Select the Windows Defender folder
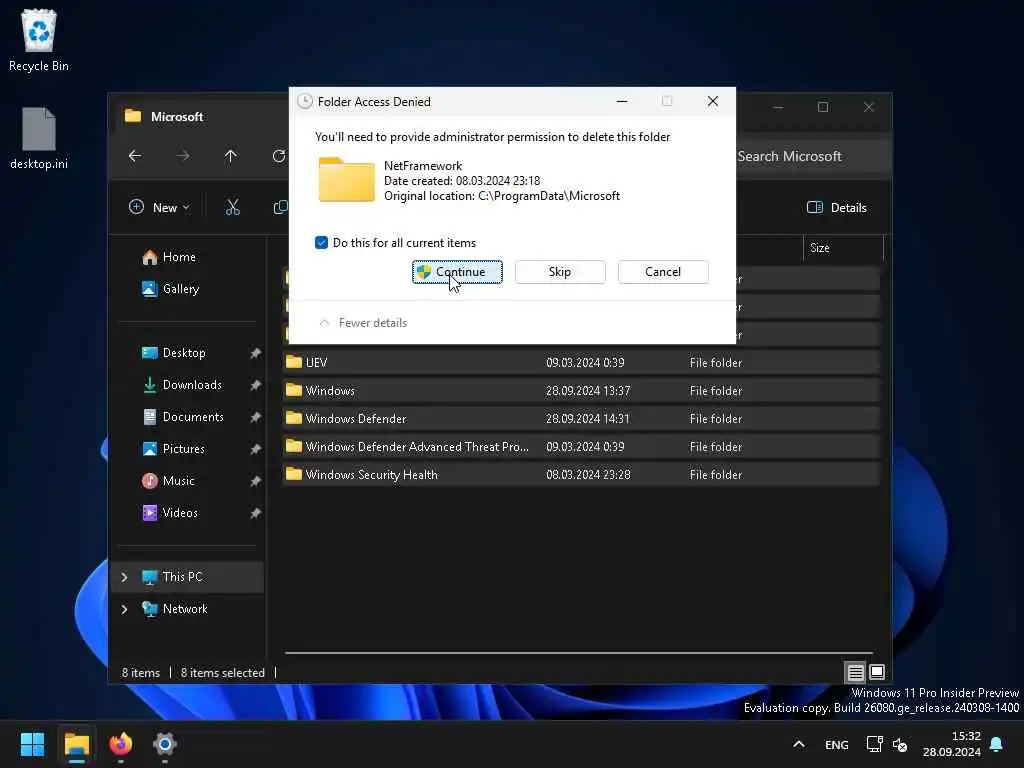 [x=581, y=419]
